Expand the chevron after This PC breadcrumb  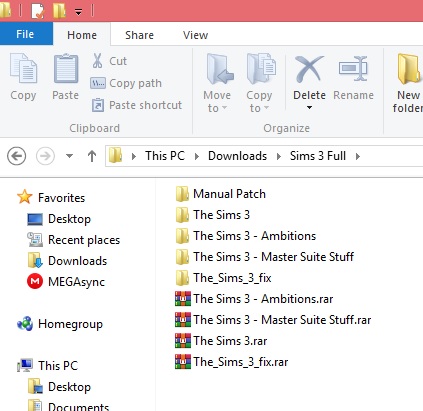click(197, 156)
